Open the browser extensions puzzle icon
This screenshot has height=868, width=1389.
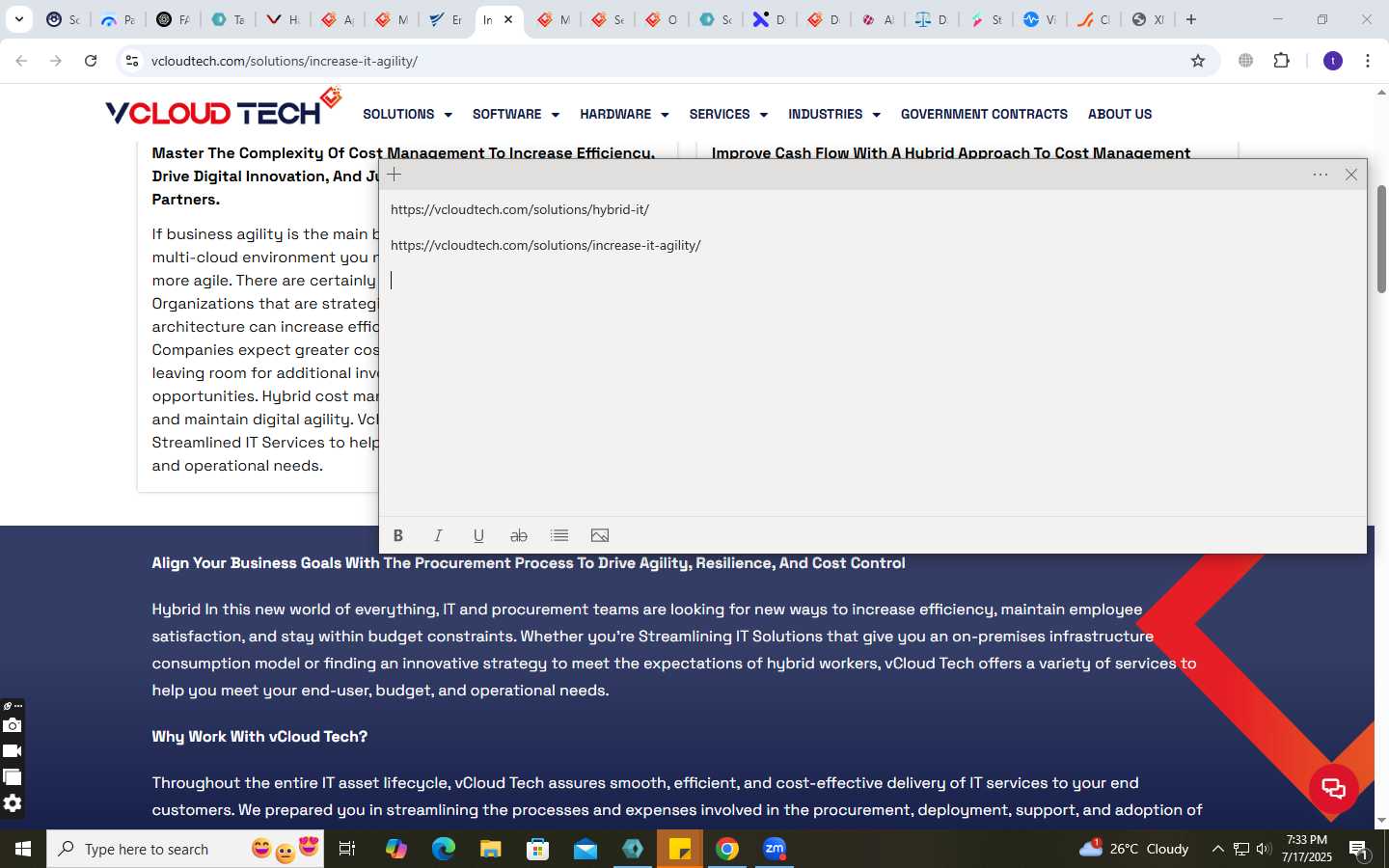coord(1281,61)
